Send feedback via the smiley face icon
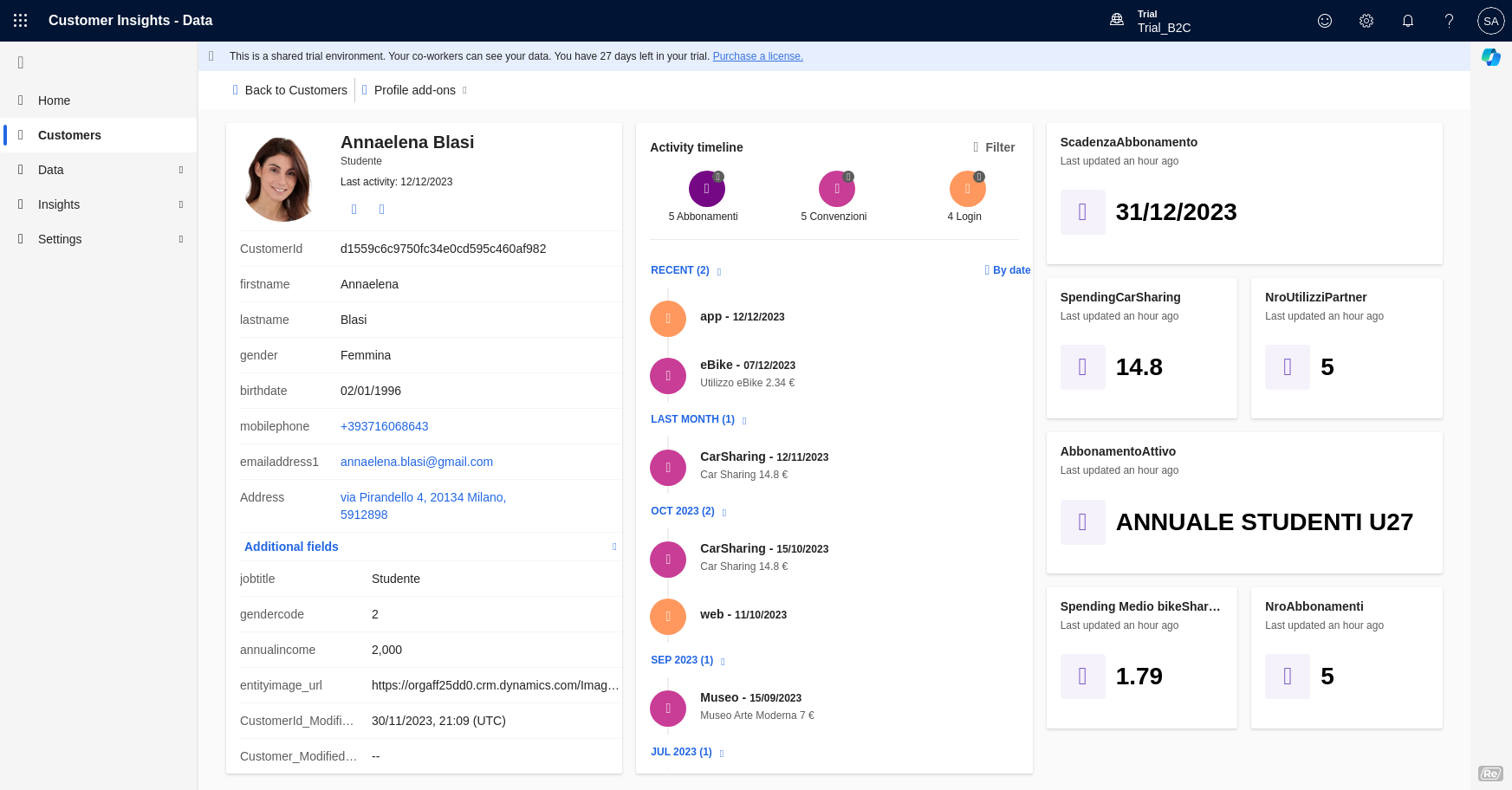Image resolution: width=1512 pixels, height=790 pixels. (1325, 21)
